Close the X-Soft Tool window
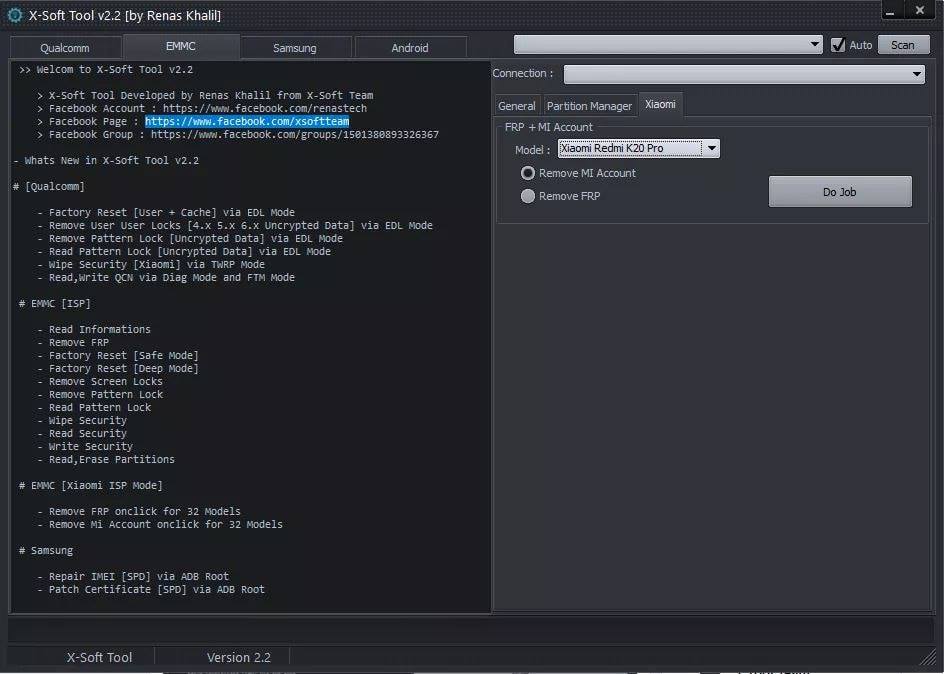 coord(919,11)
